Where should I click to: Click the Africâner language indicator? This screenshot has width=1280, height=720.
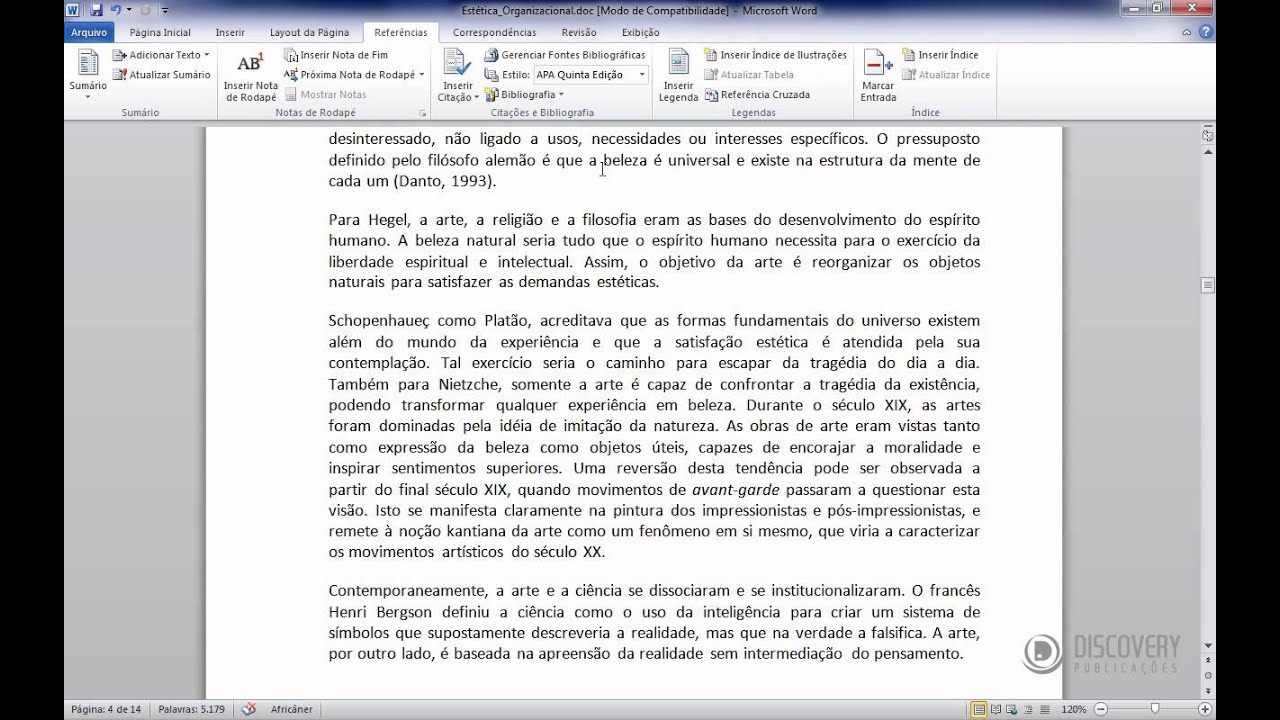point(291,709)
